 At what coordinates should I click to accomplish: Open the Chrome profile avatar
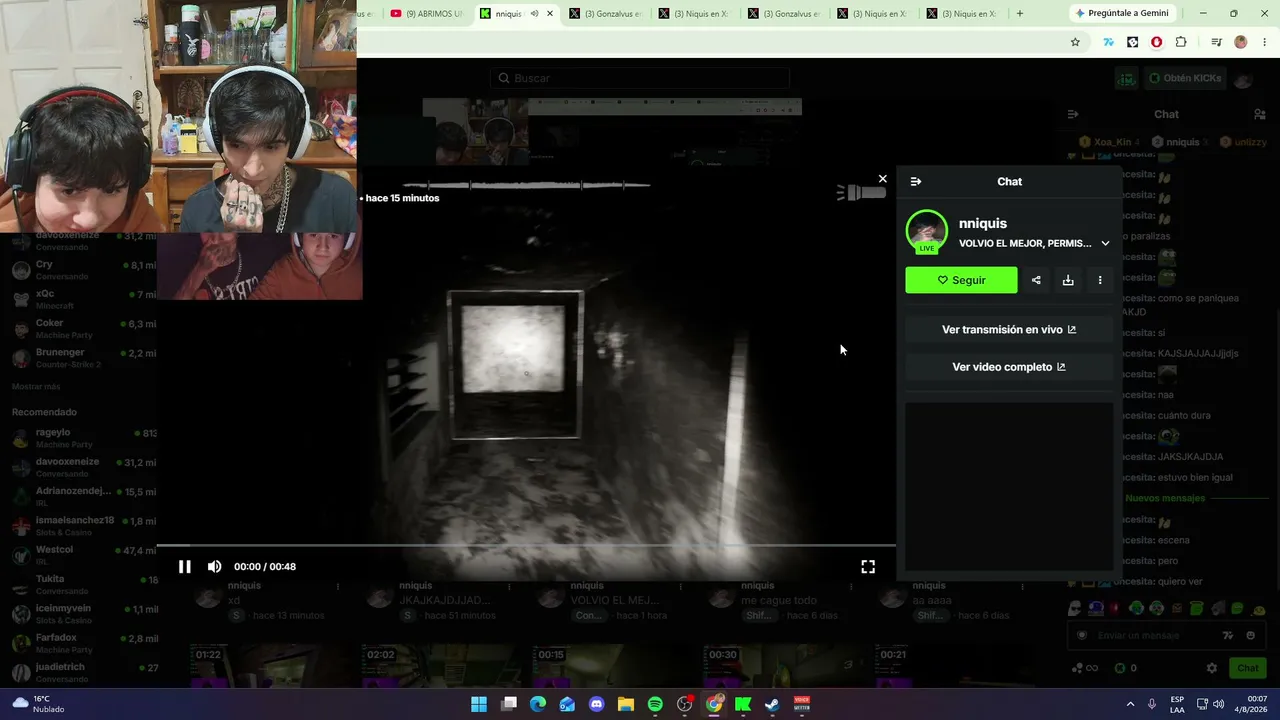tap(1241, 42)
